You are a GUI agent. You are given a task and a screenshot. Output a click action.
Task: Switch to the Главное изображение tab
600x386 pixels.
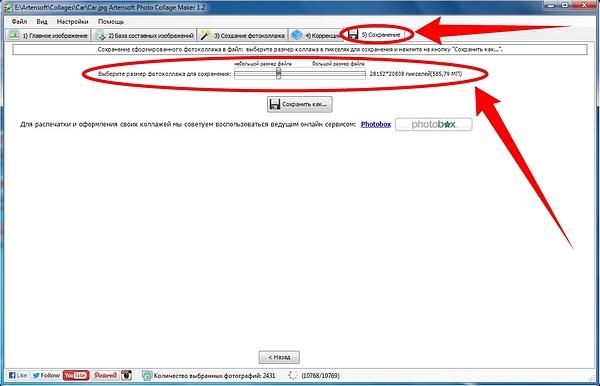(49, 35)
